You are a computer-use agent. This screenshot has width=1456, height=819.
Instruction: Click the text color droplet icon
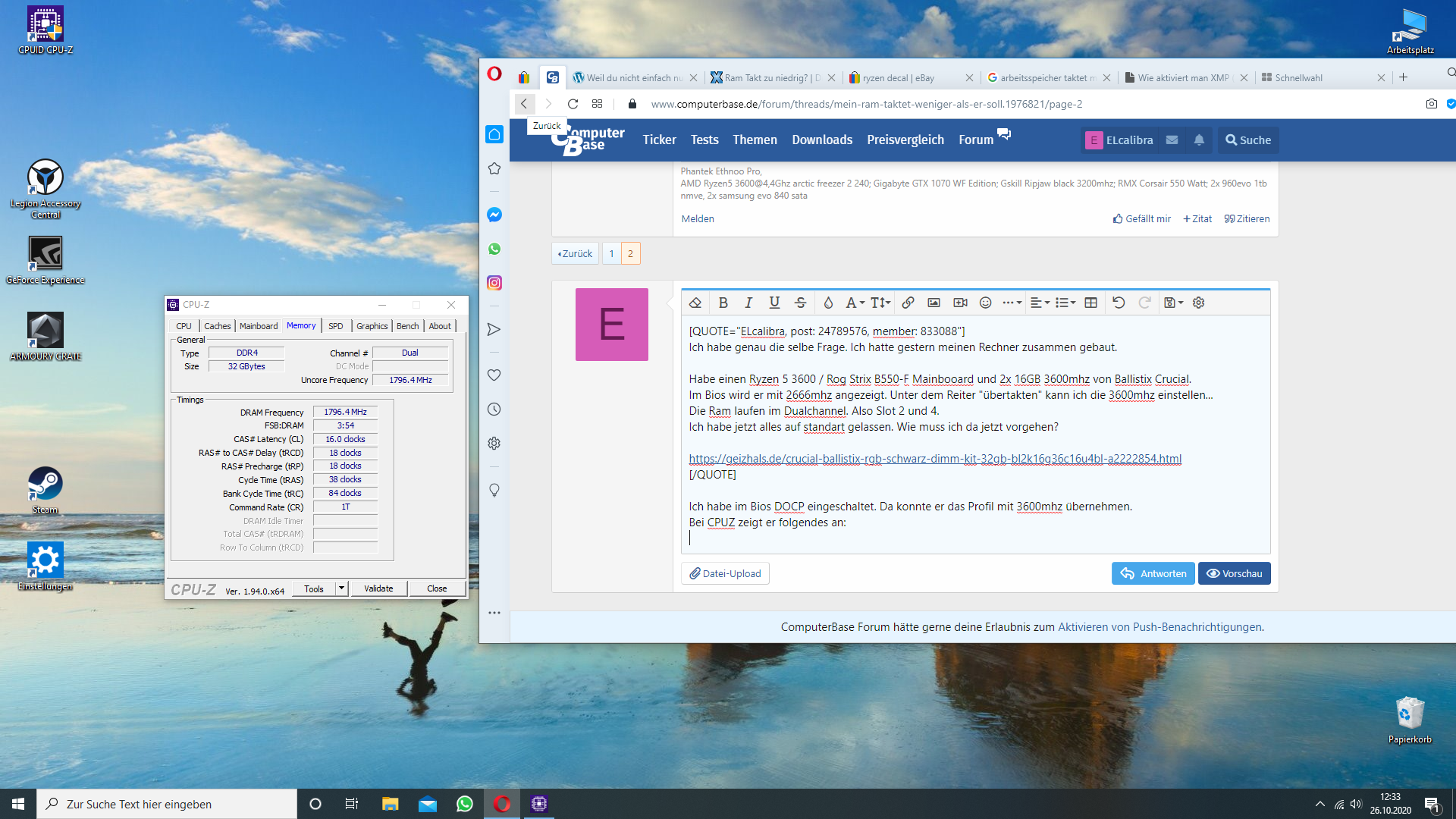[x=828, y=303]
